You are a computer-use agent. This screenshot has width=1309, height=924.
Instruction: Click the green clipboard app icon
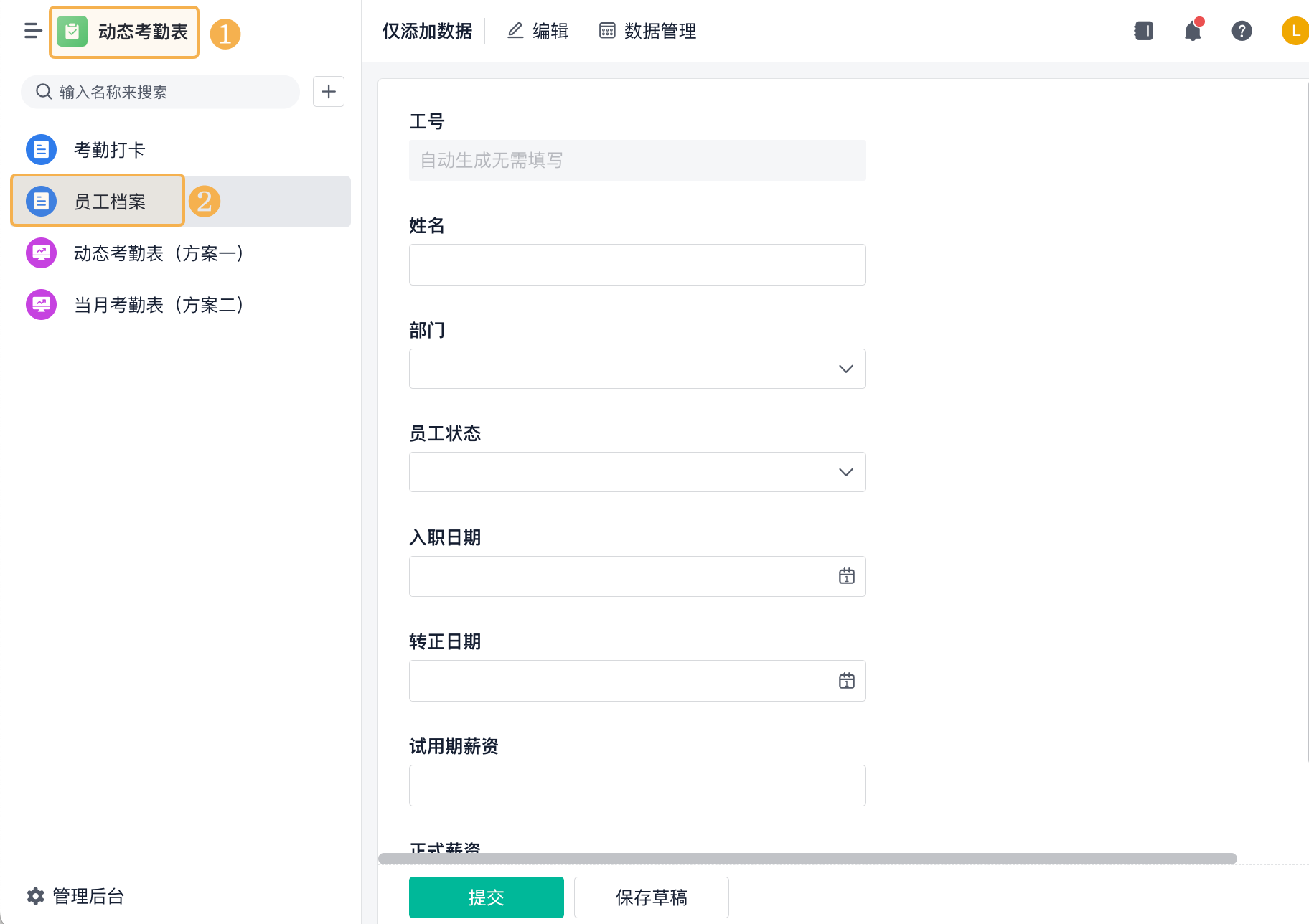click(72, 32)
